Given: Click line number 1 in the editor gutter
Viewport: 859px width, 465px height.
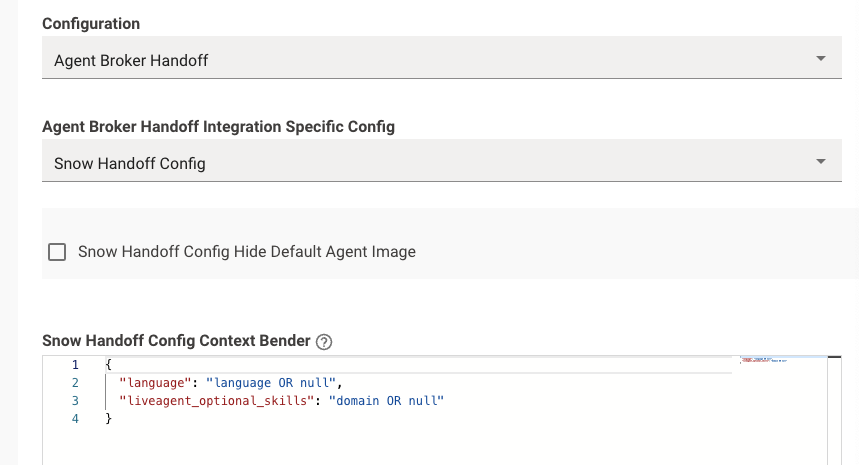Looking at the screenshot, I should (x=75, y=365).
